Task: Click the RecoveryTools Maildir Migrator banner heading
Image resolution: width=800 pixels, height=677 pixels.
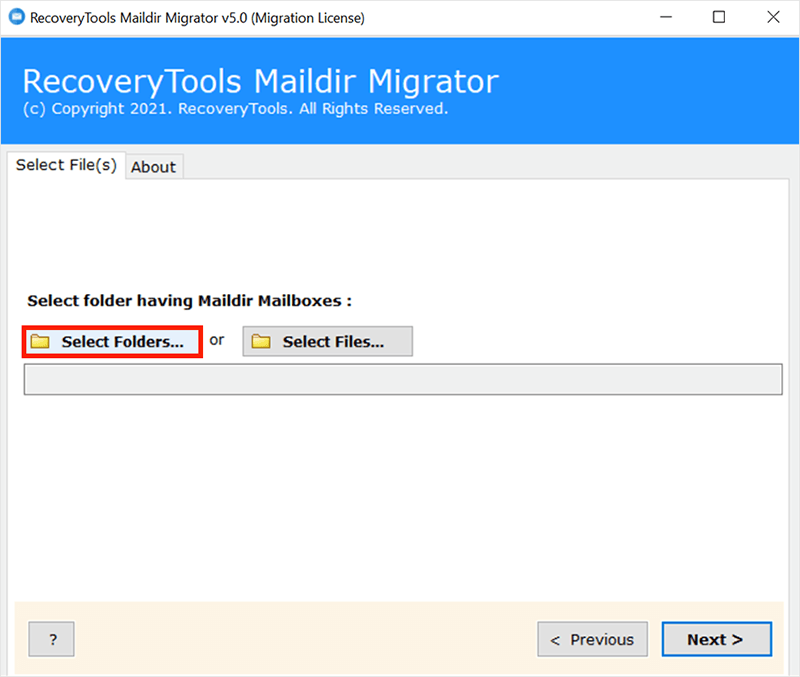Action: coord(260,82)
